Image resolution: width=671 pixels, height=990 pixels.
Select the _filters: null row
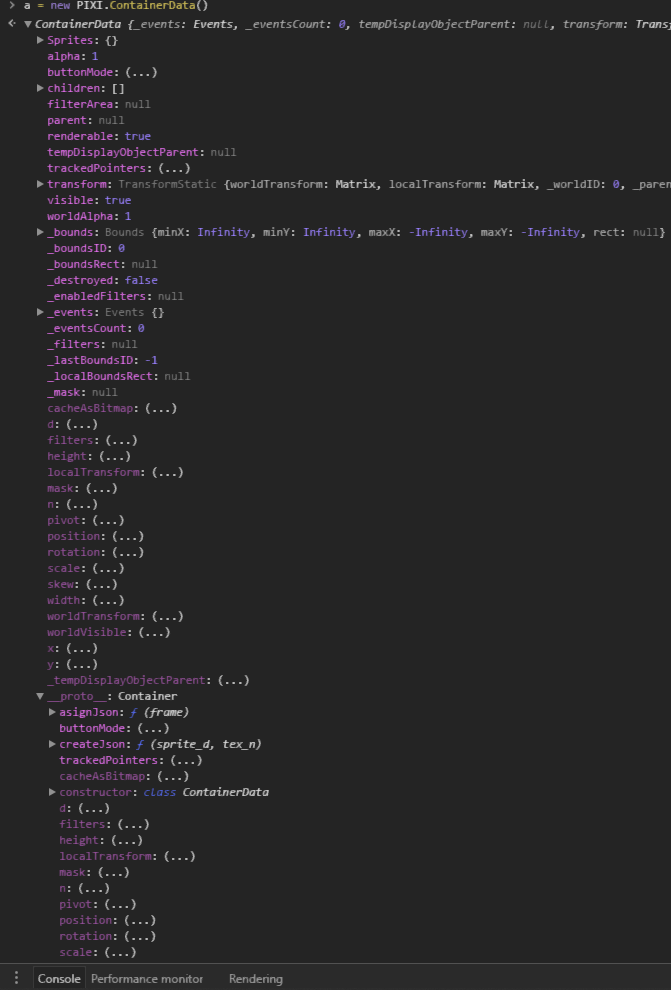point(92,344)
